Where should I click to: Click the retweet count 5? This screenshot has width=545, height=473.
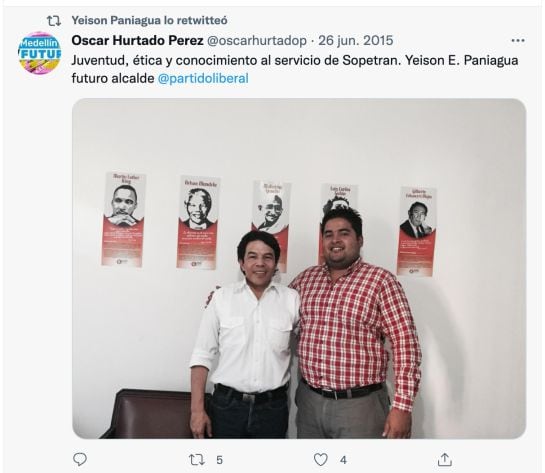pyautogui.click(x=219, y=460)
